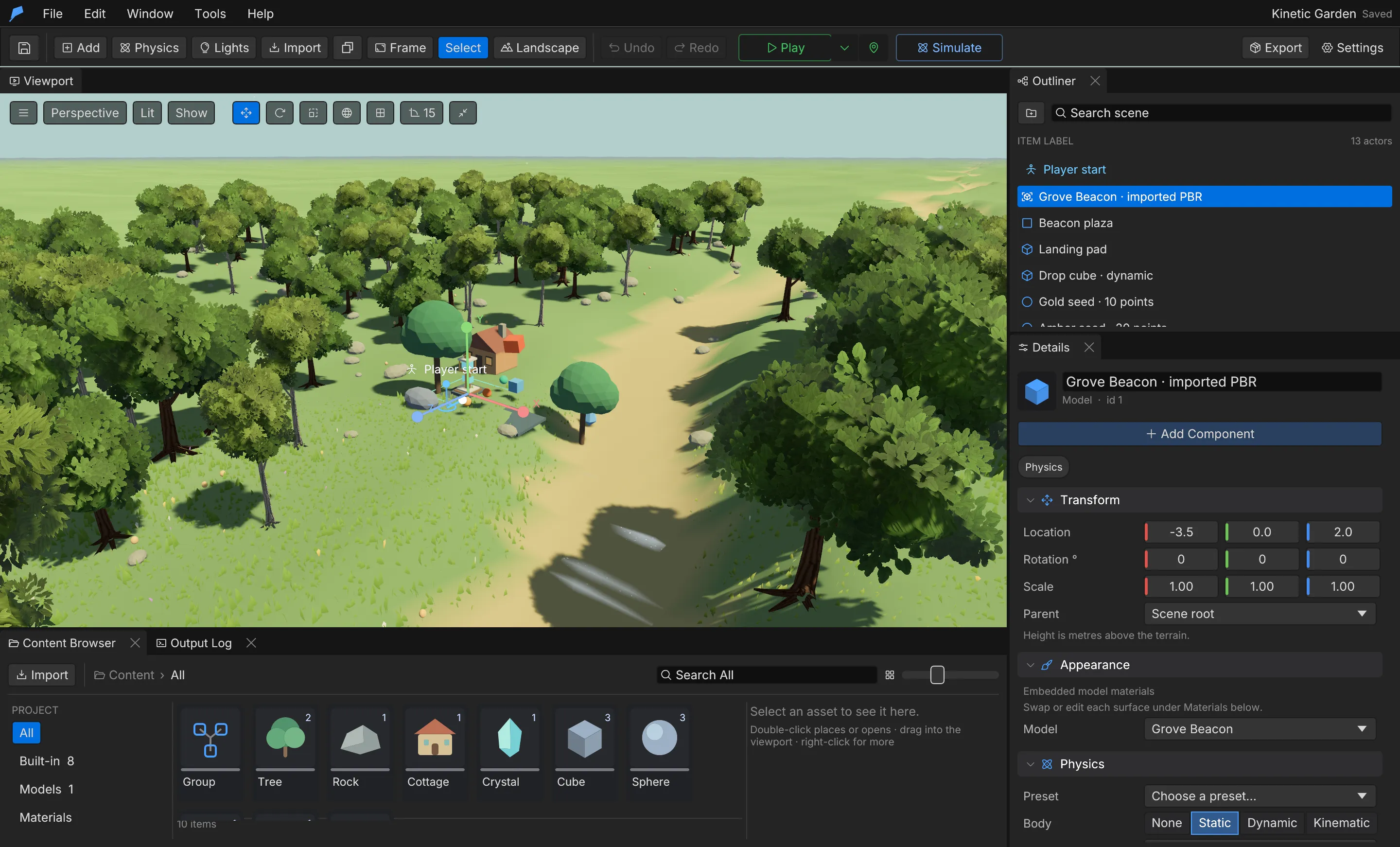Open the Parent Scene root dropdown

(1260, 613)
